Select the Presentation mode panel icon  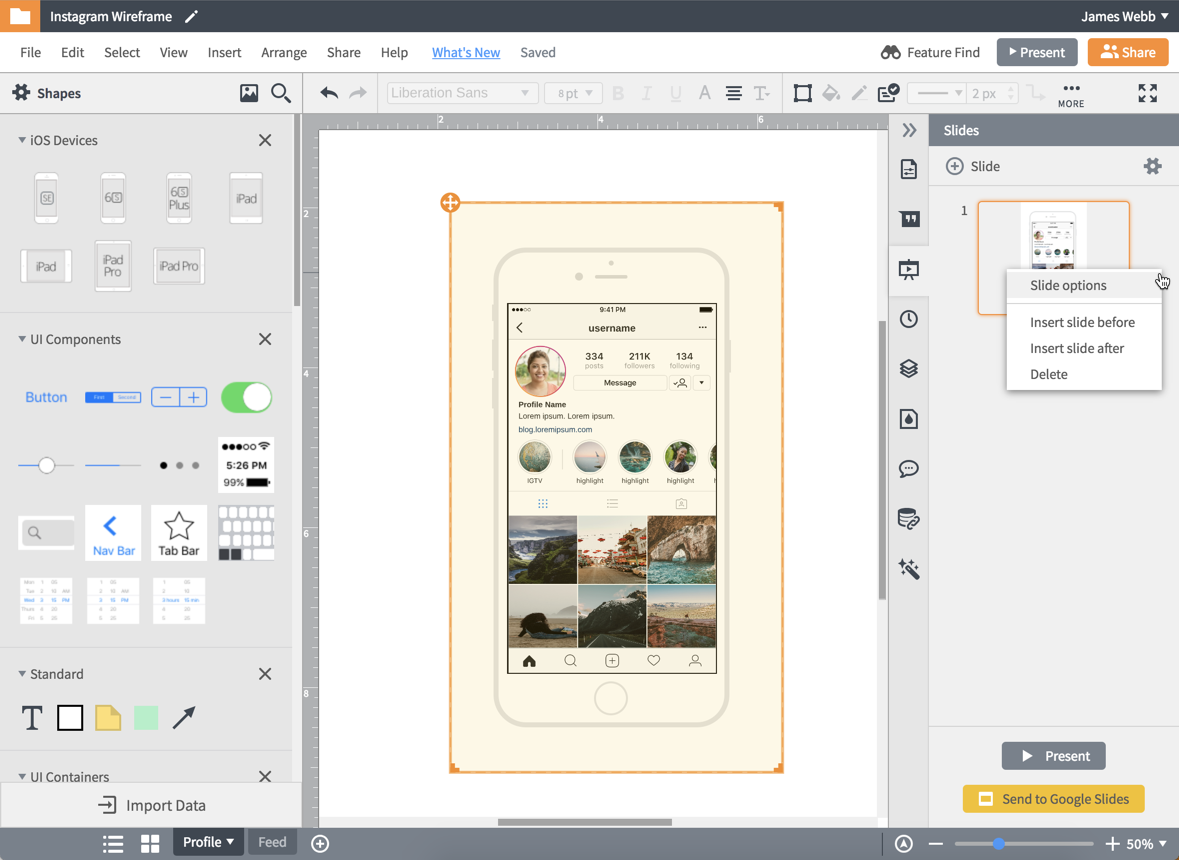pyautogui.click(x=908, y=268)
